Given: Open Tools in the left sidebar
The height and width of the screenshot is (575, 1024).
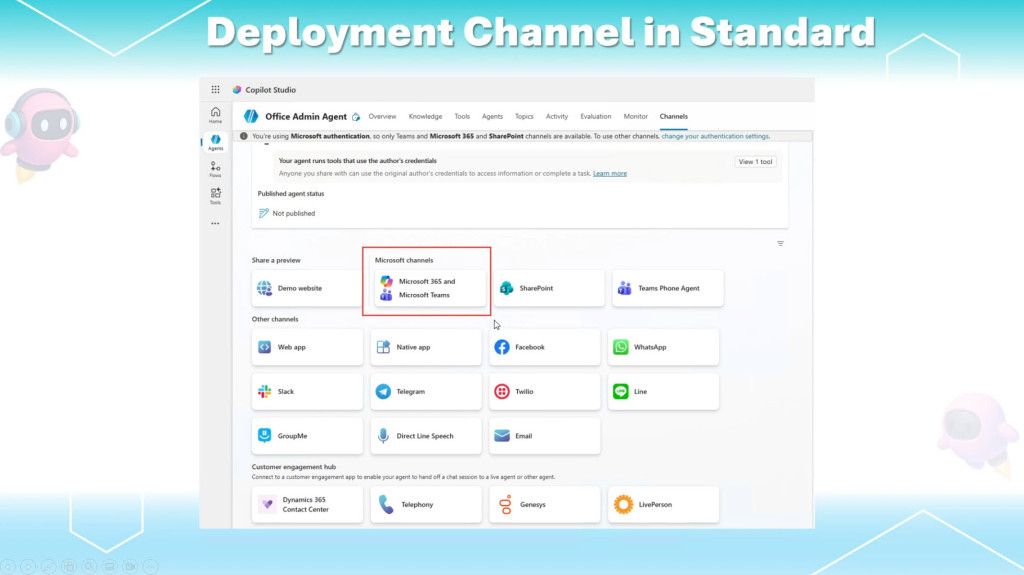Looking at the screenshot, I should (216, 196).
